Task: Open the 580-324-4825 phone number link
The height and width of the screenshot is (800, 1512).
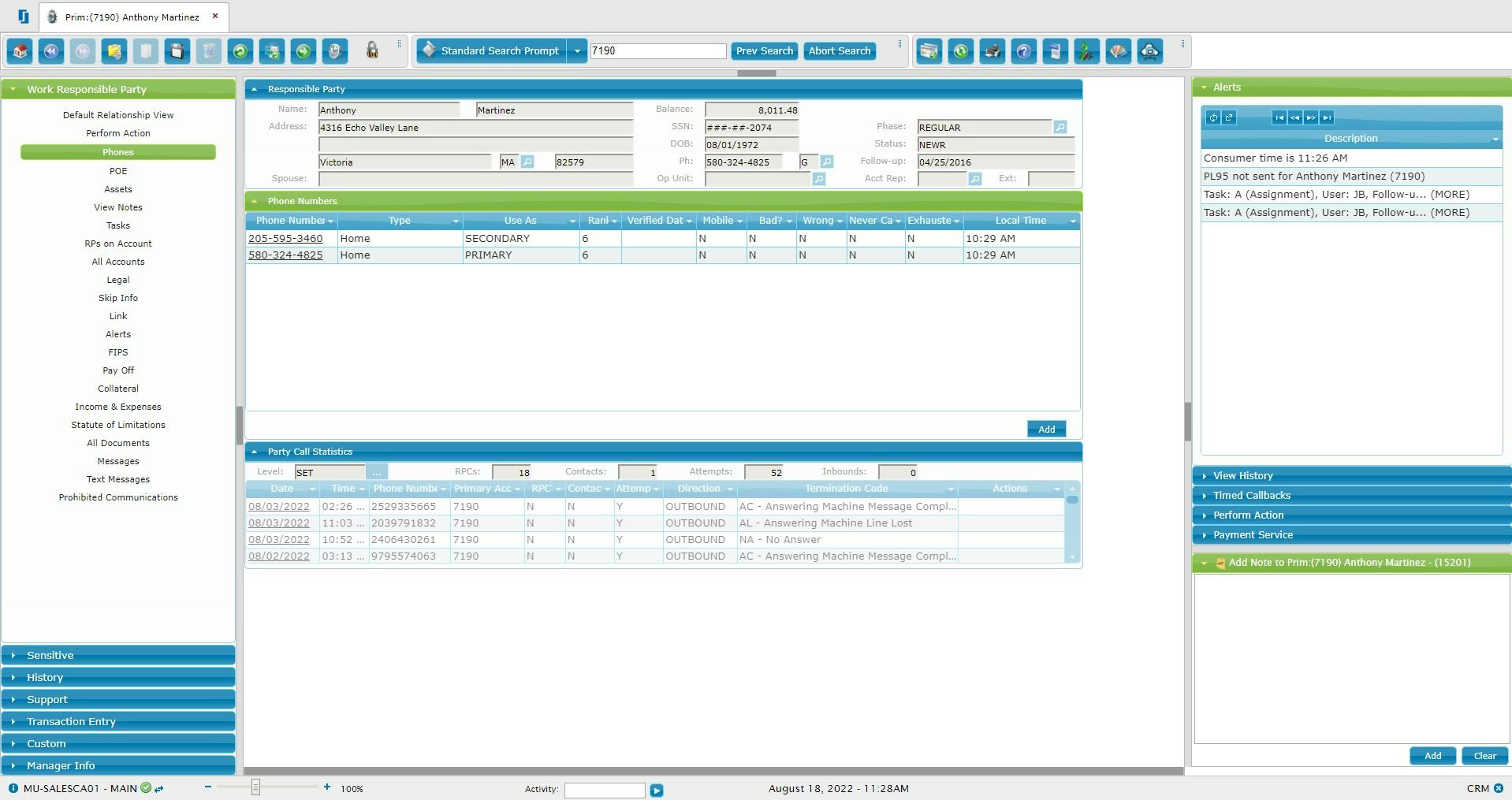Action: [285, 255]
